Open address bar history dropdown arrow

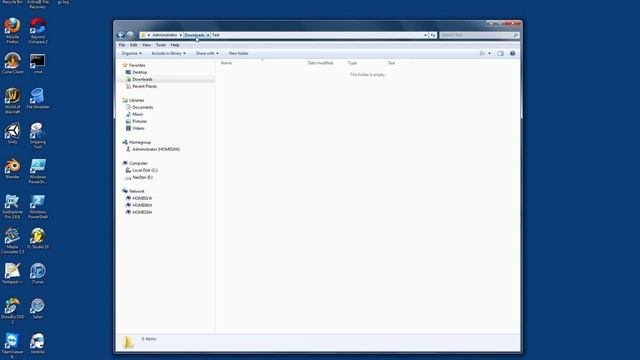[425, 35]
